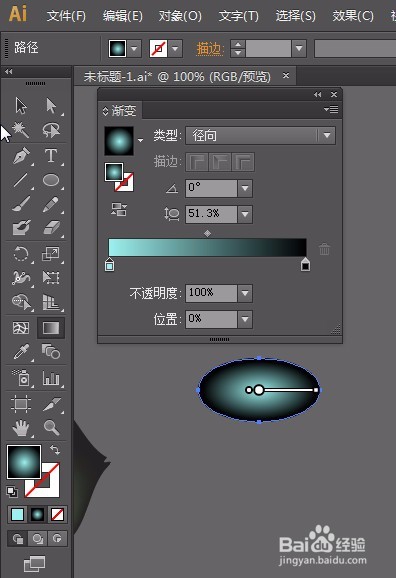Select the Artboard tool
The image size is (396, 578).
[x=21, y=404]
